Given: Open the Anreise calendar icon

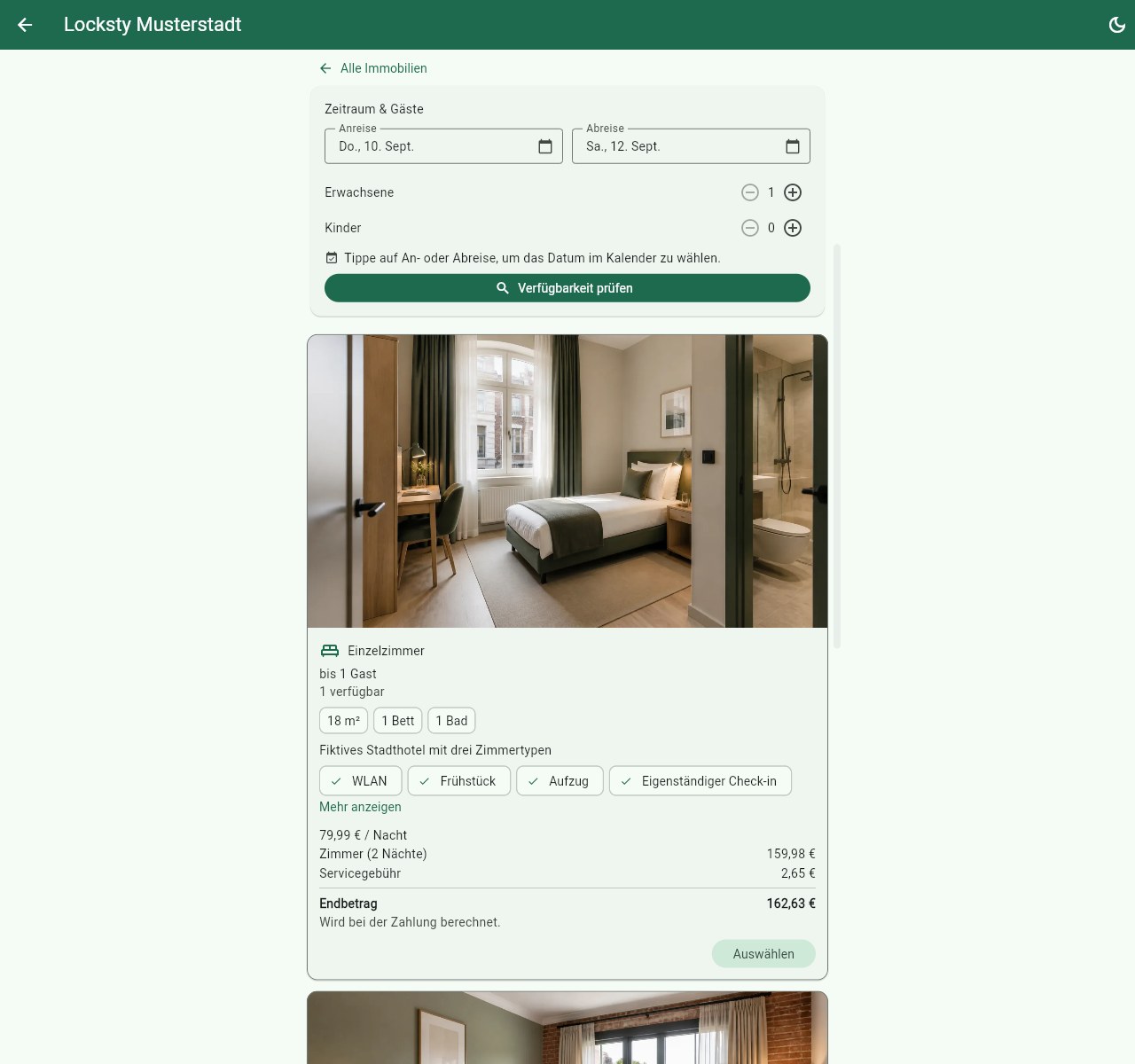Looking at the screenshot, I should coord(545,146).
